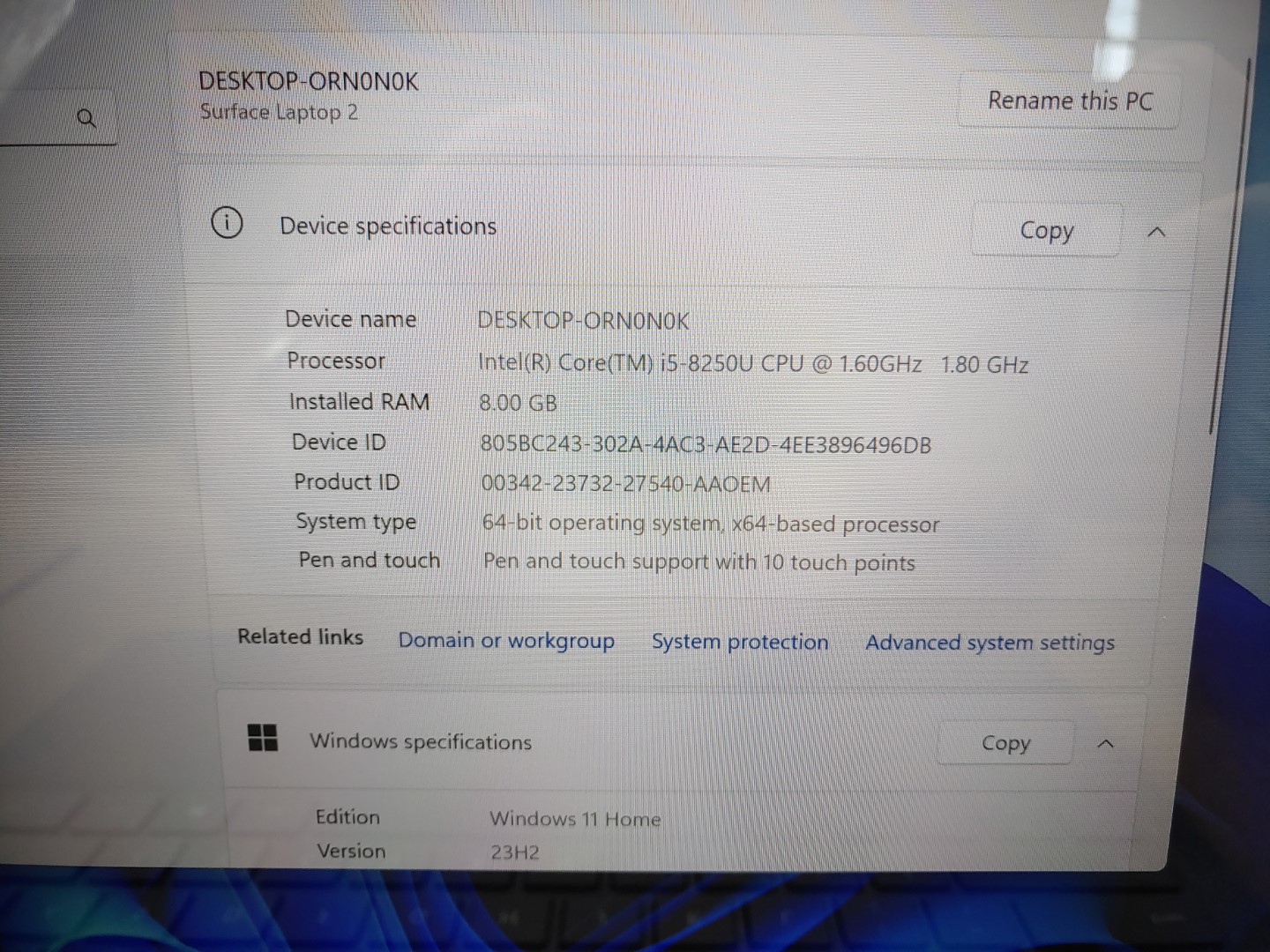Click the Version label
The height and width of the screenshot is (952, 1270).
pyautogui.click(x=351, y=851)
